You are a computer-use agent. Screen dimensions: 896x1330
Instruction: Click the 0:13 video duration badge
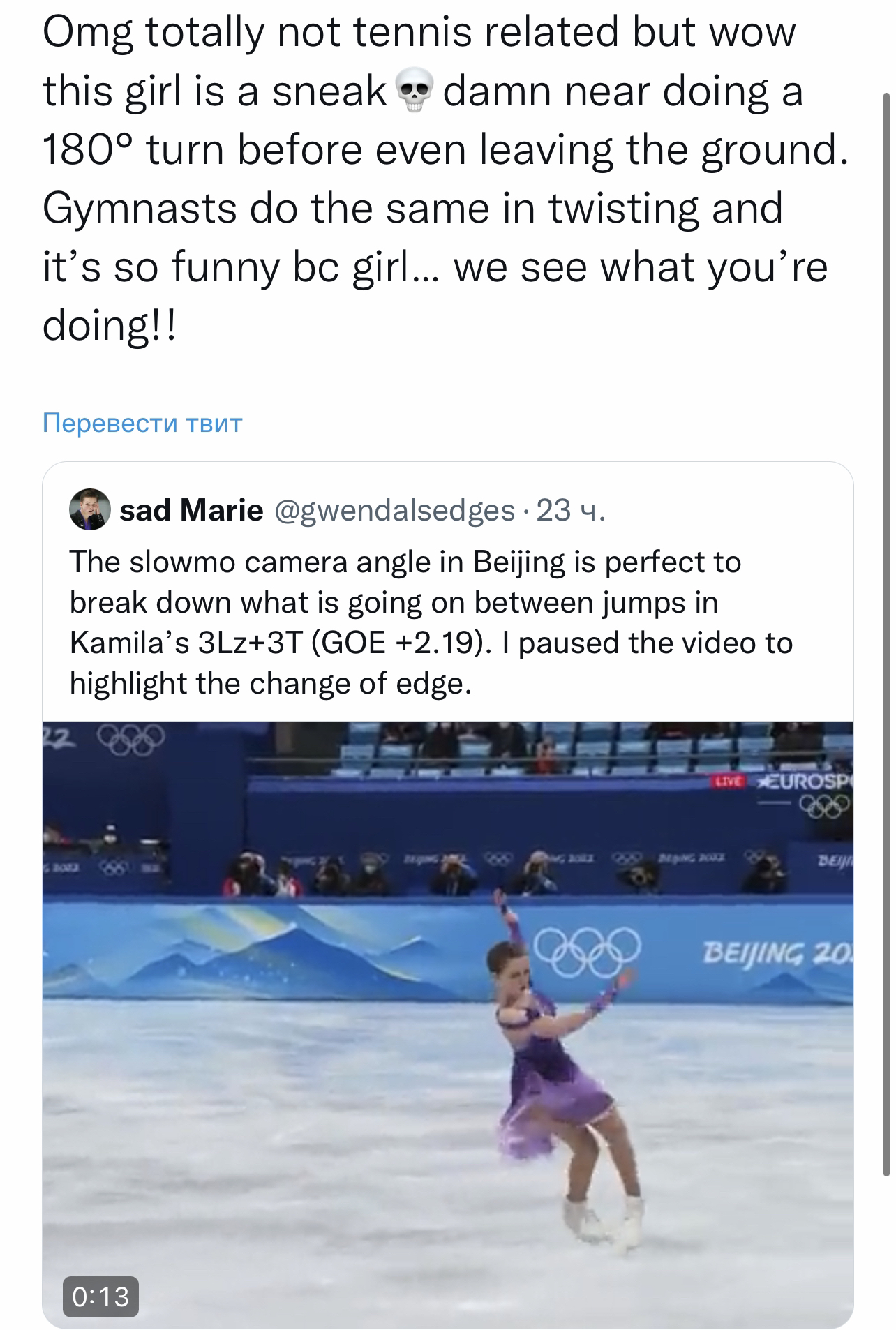[x=100, y=1297]
